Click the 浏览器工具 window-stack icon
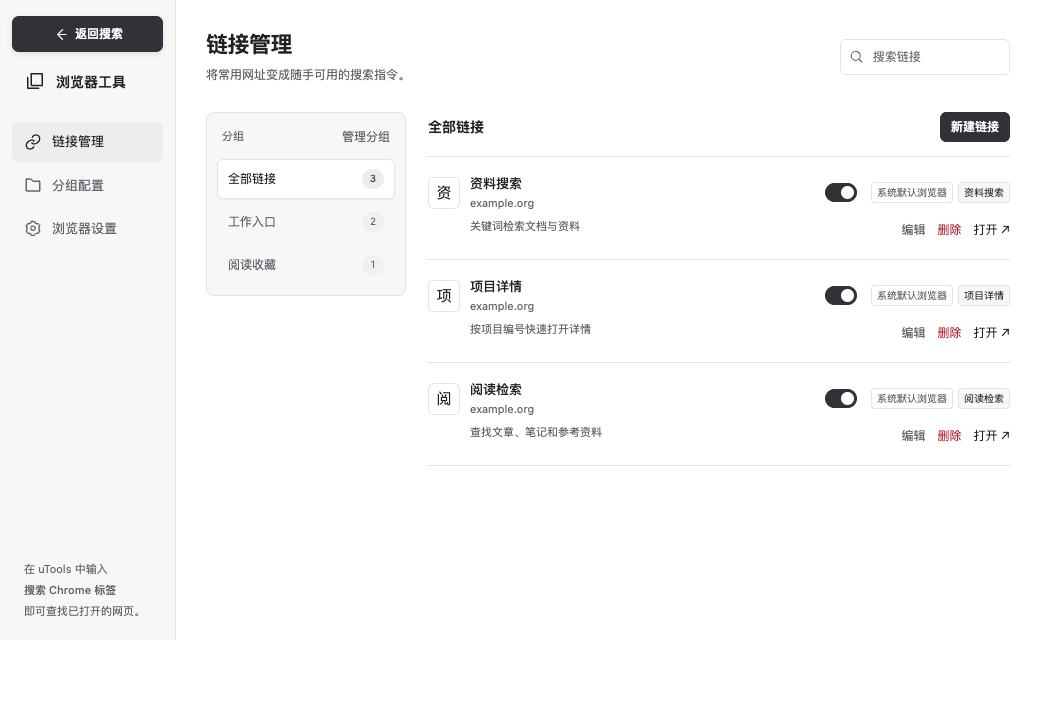The image size is (1040, 720). click(x=34, y=82)
